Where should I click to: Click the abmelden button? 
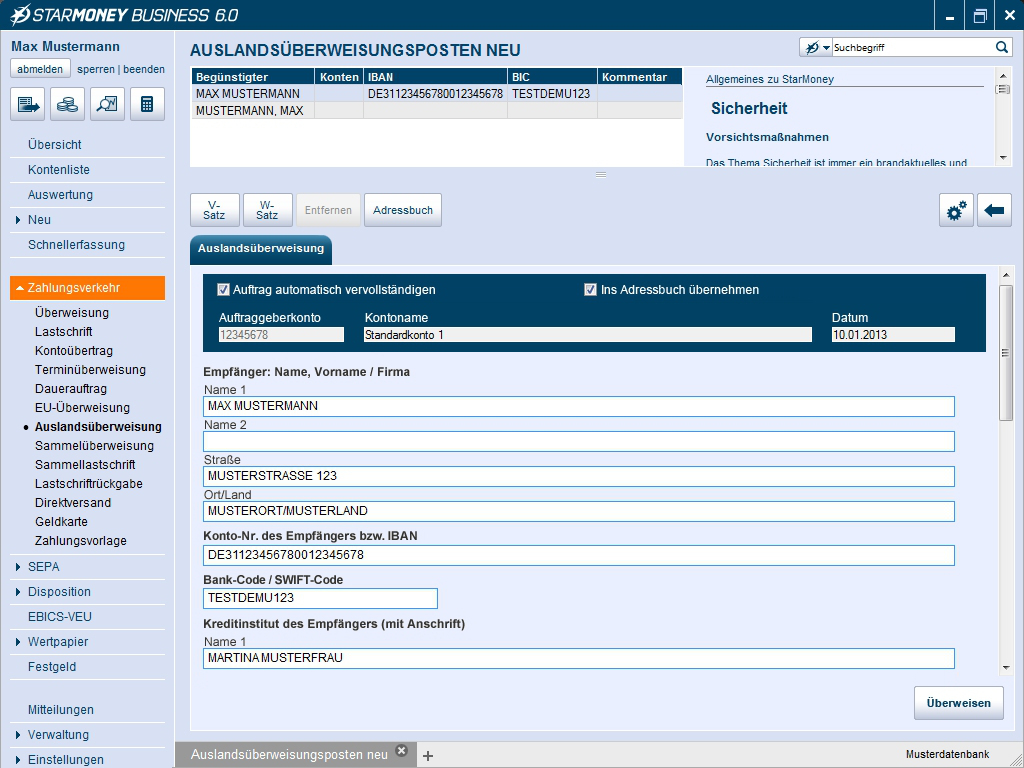tap(40, 69)
